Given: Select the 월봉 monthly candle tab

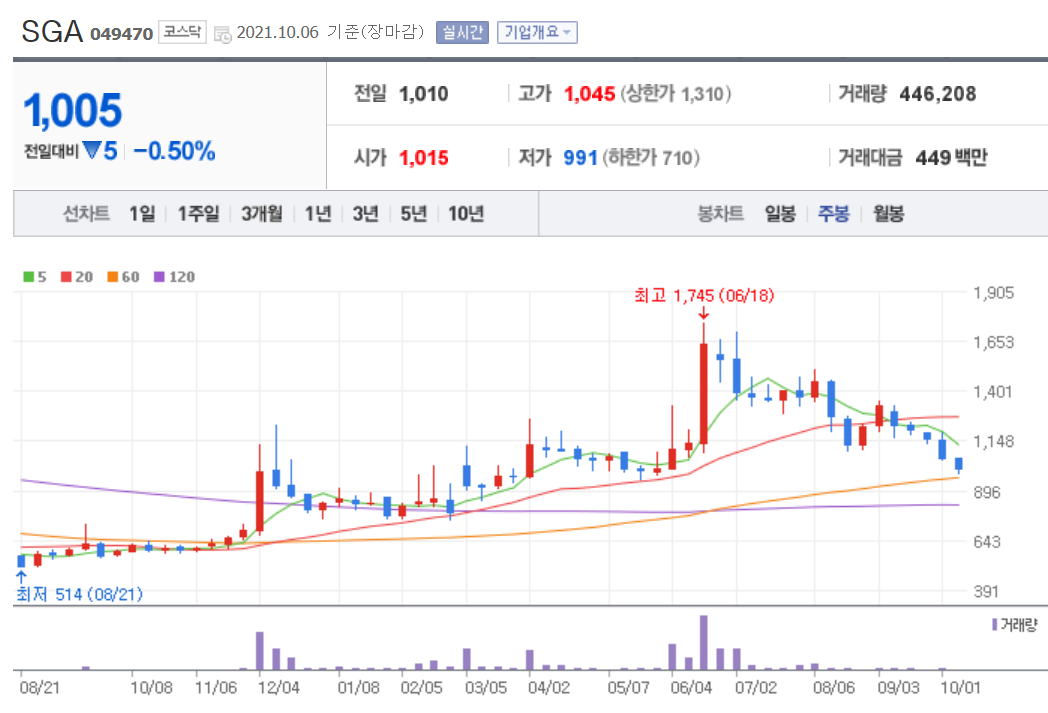Looking at the screenshot, I should [888, 213].
